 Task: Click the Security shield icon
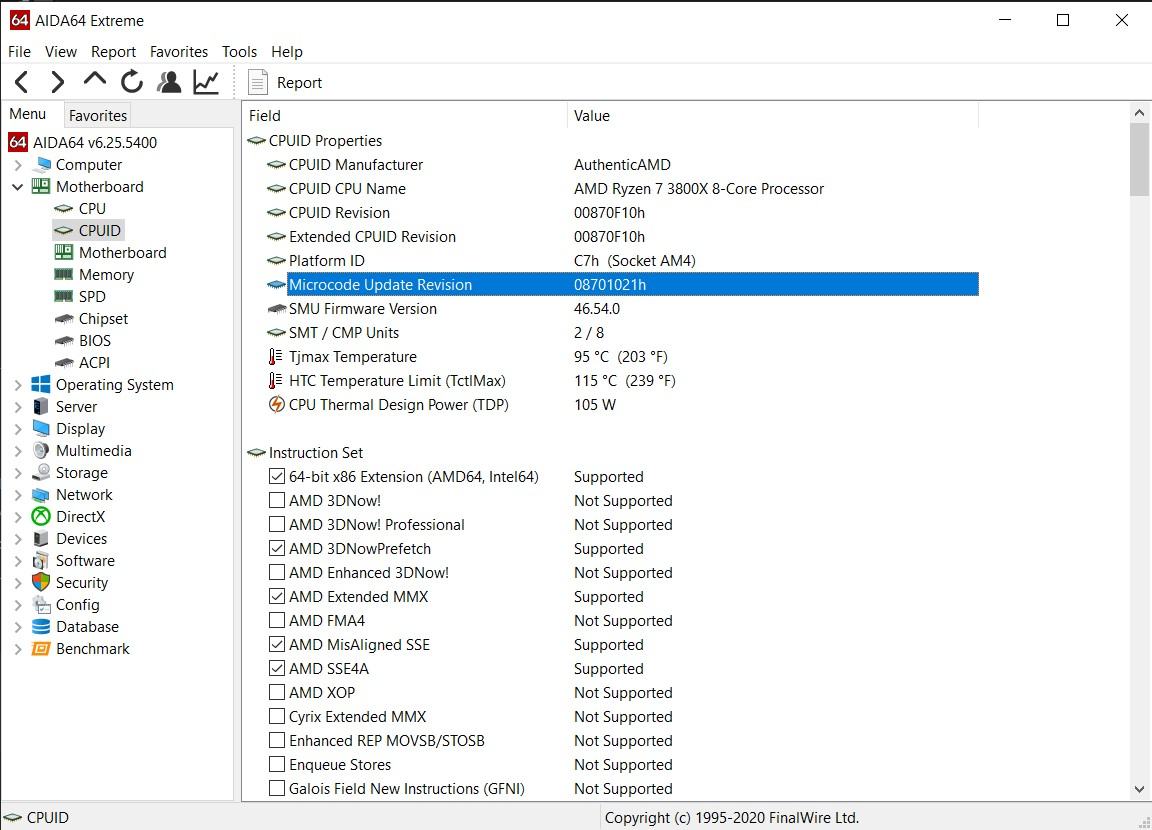[x=41, y=582]
